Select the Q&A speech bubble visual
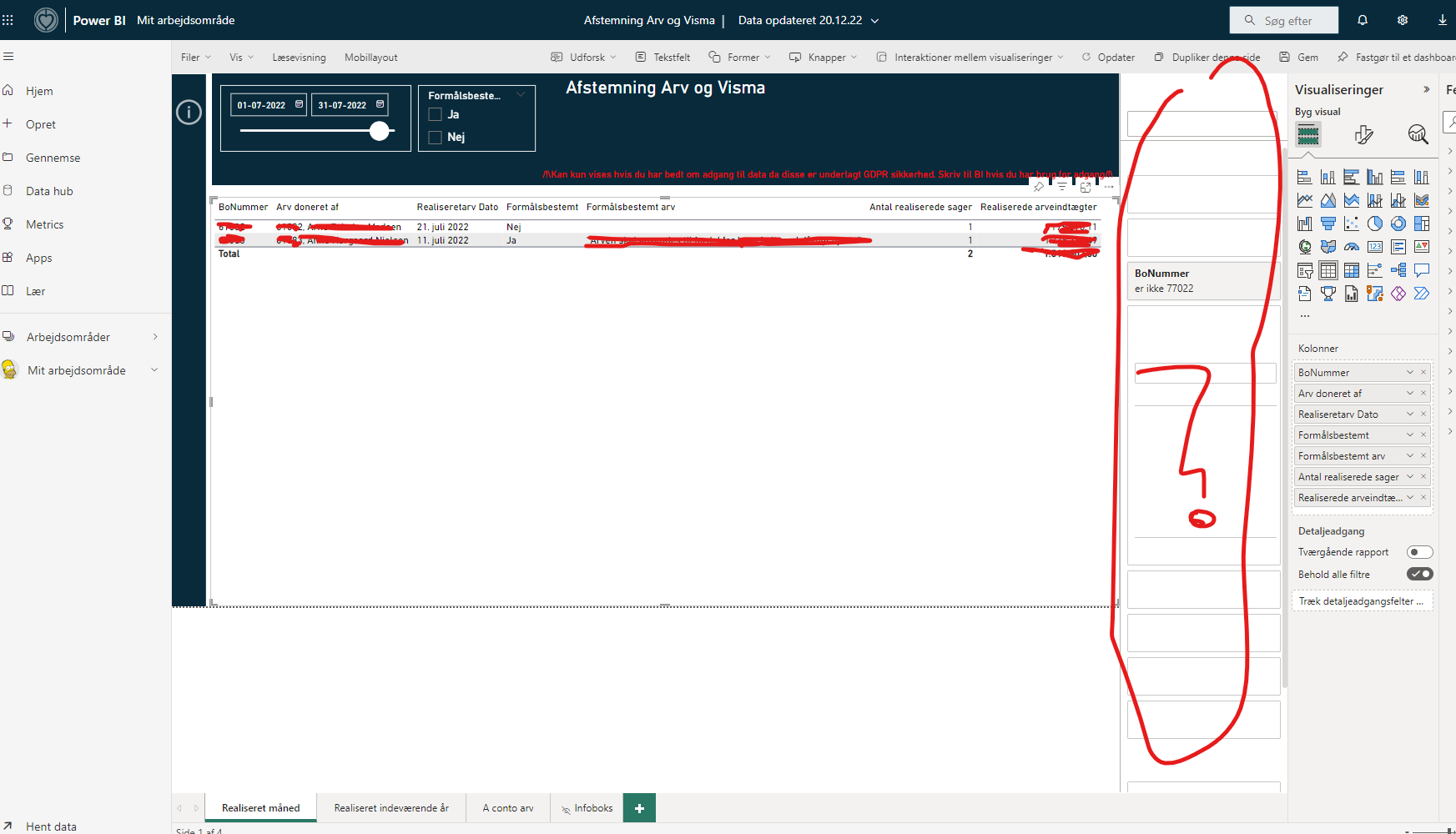 tap(1422, 270)
